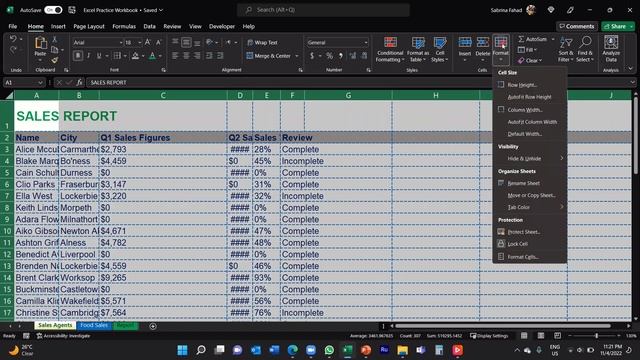The width and height of the screenshot is (640, 360).
Task: Click Accessibility: Investigate in status bar
Action: [63, 336]
